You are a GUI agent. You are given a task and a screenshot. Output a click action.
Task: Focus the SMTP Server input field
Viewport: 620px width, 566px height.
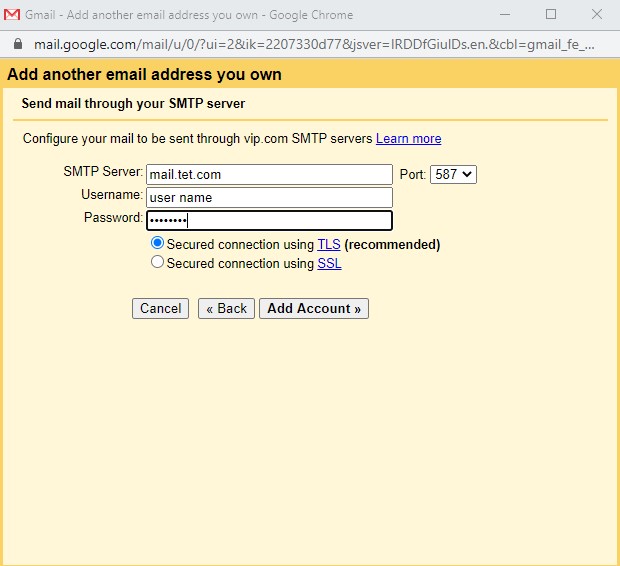(x=269, y=174)
